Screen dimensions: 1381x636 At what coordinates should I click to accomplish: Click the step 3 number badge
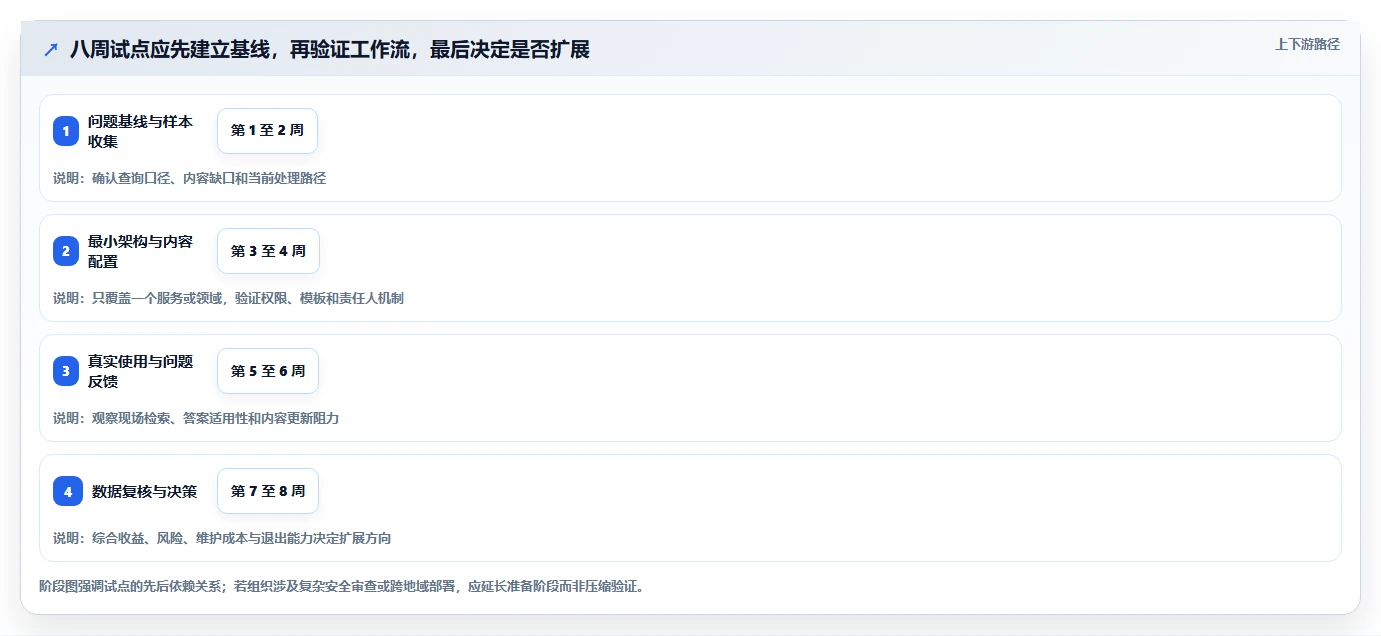[66, 371]
